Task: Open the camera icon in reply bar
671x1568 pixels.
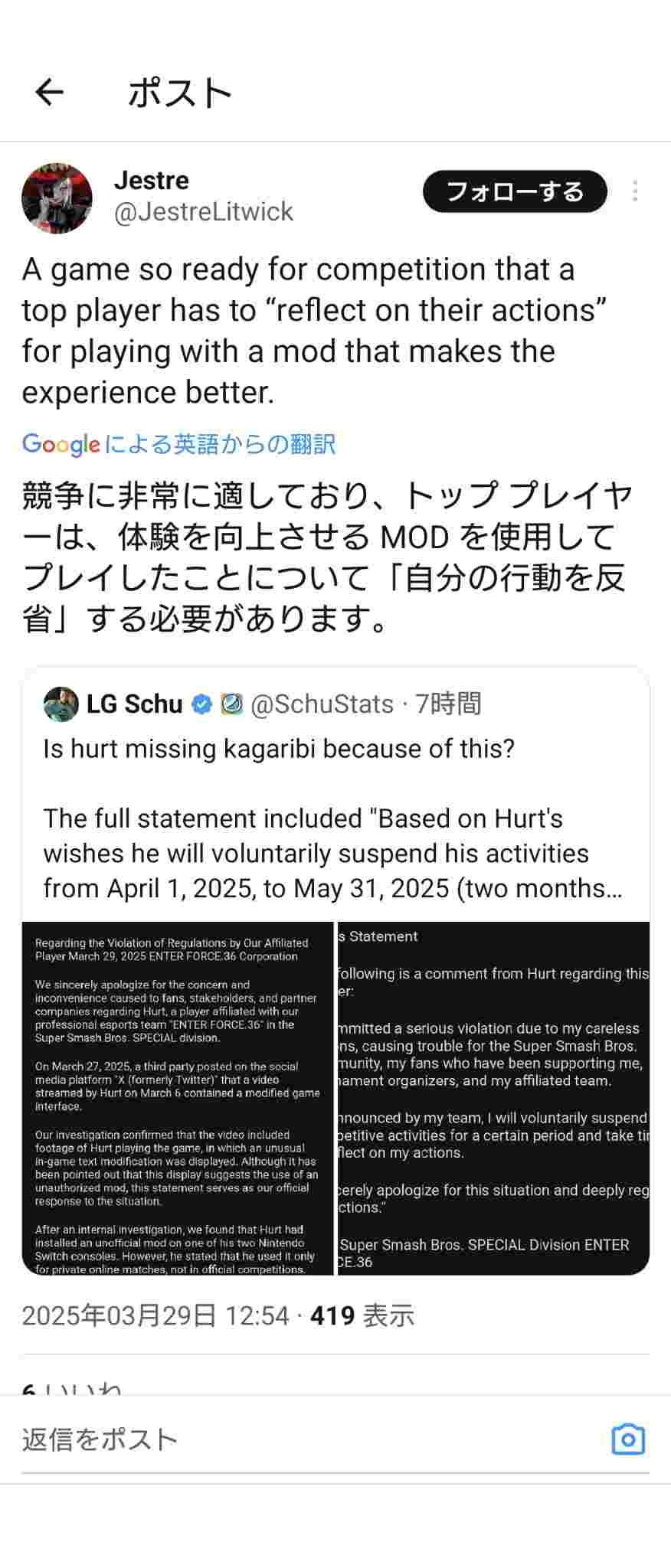Action: pyautogui.click(x=628, y=1439)
